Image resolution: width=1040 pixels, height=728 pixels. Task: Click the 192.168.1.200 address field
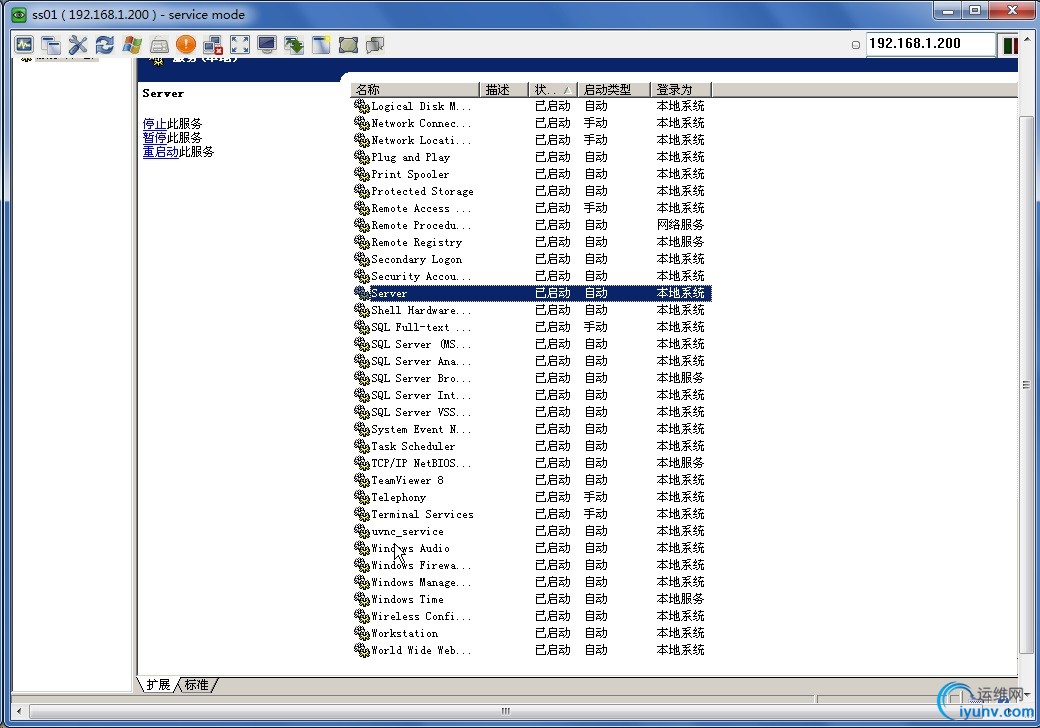[931, 44]
